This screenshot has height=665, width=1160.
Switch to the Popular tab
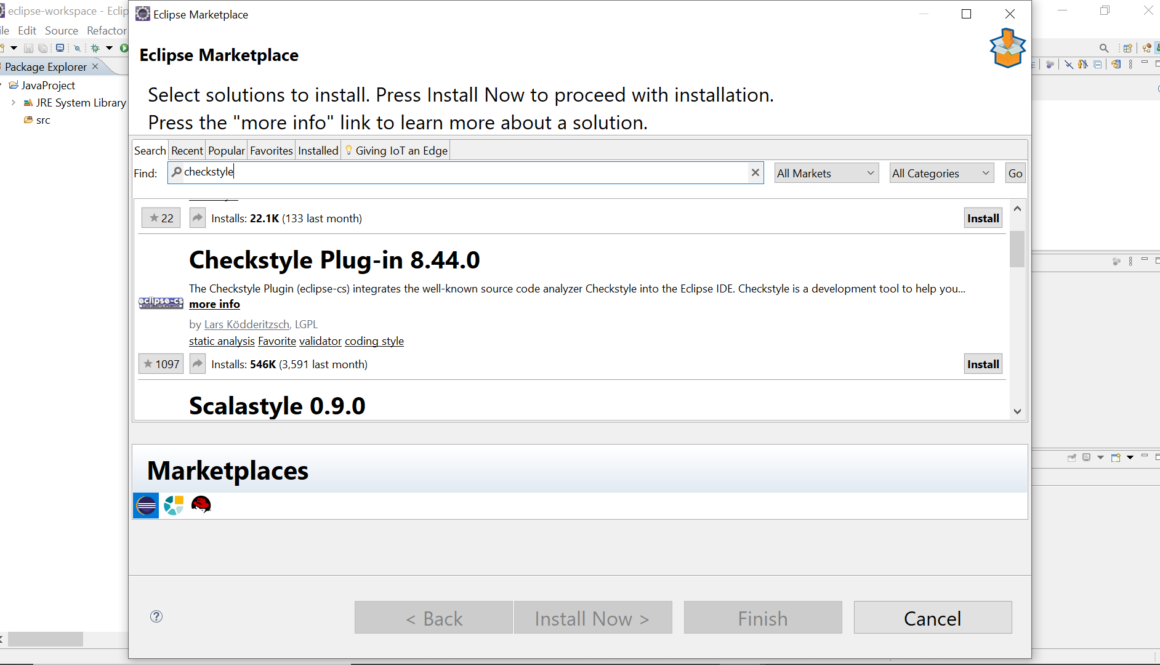pos(226,150)
